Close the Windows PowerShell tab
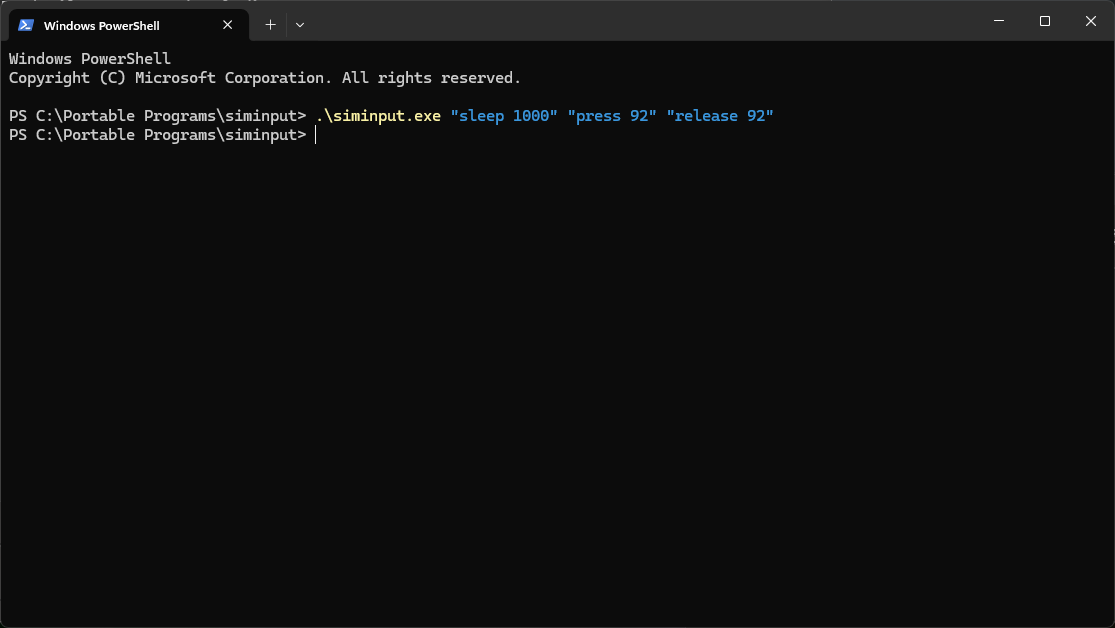This screenshot has height=628, width=1115. point(228,25)
